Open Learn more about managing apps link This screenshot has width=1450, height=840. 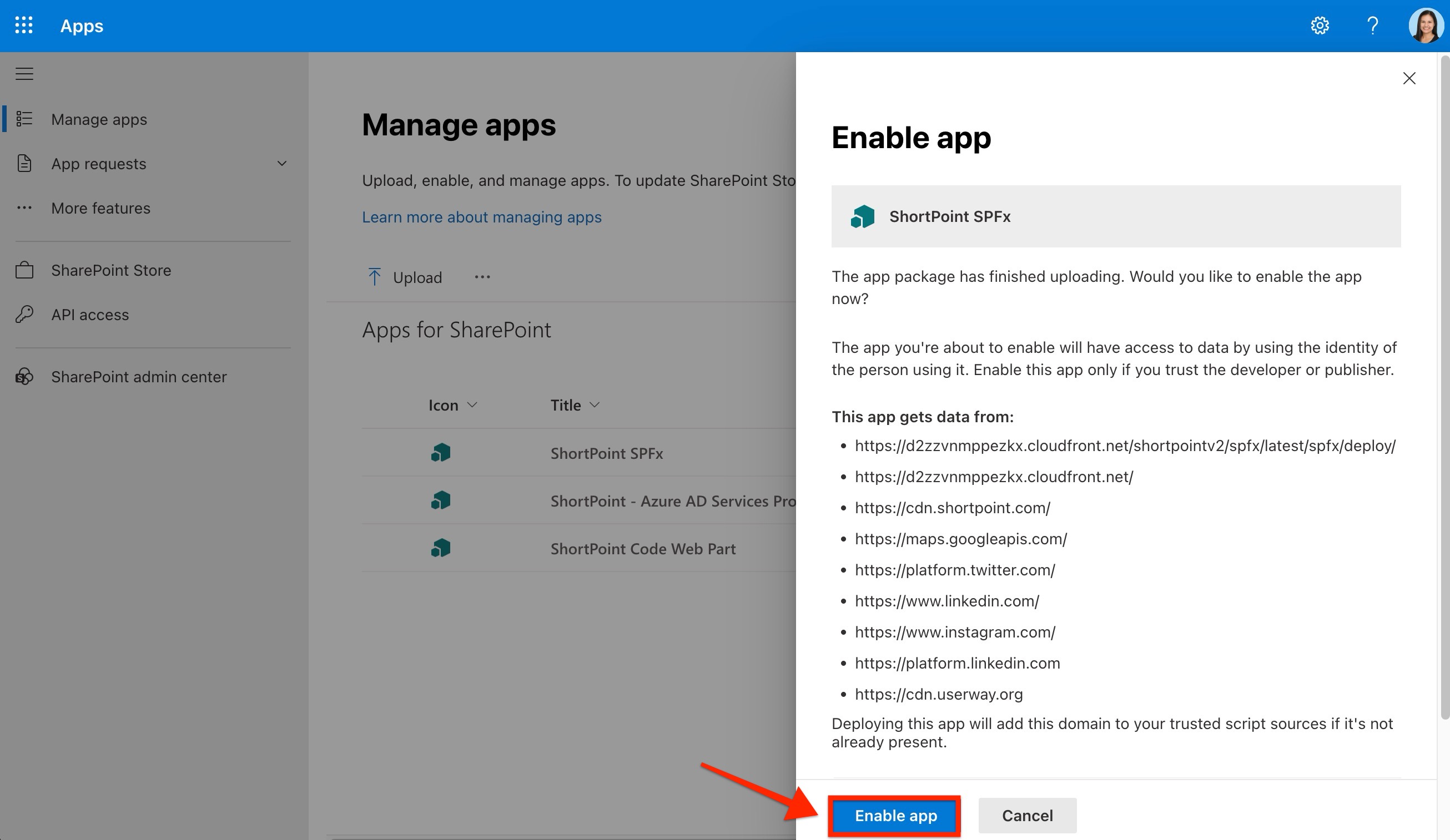[x=482, y=217]
